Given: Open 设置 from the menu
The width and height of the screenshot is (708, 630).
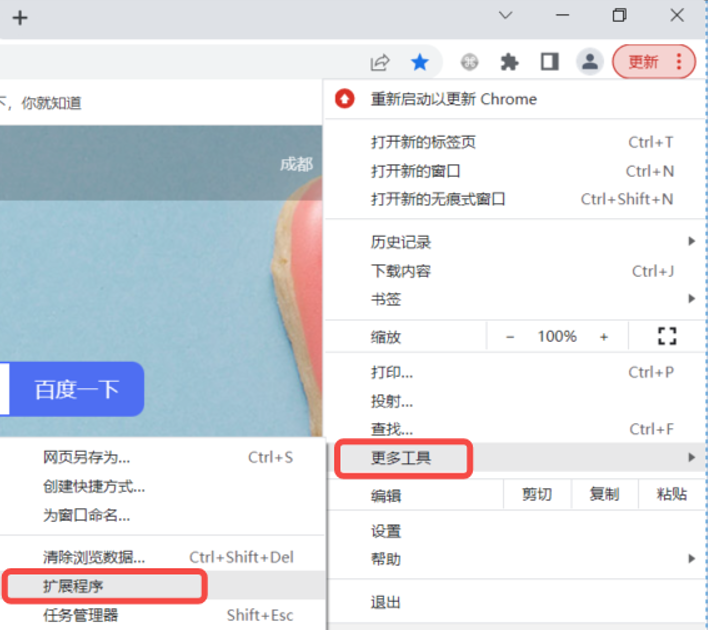Looking at the screenshot, I should pos(515,531).
